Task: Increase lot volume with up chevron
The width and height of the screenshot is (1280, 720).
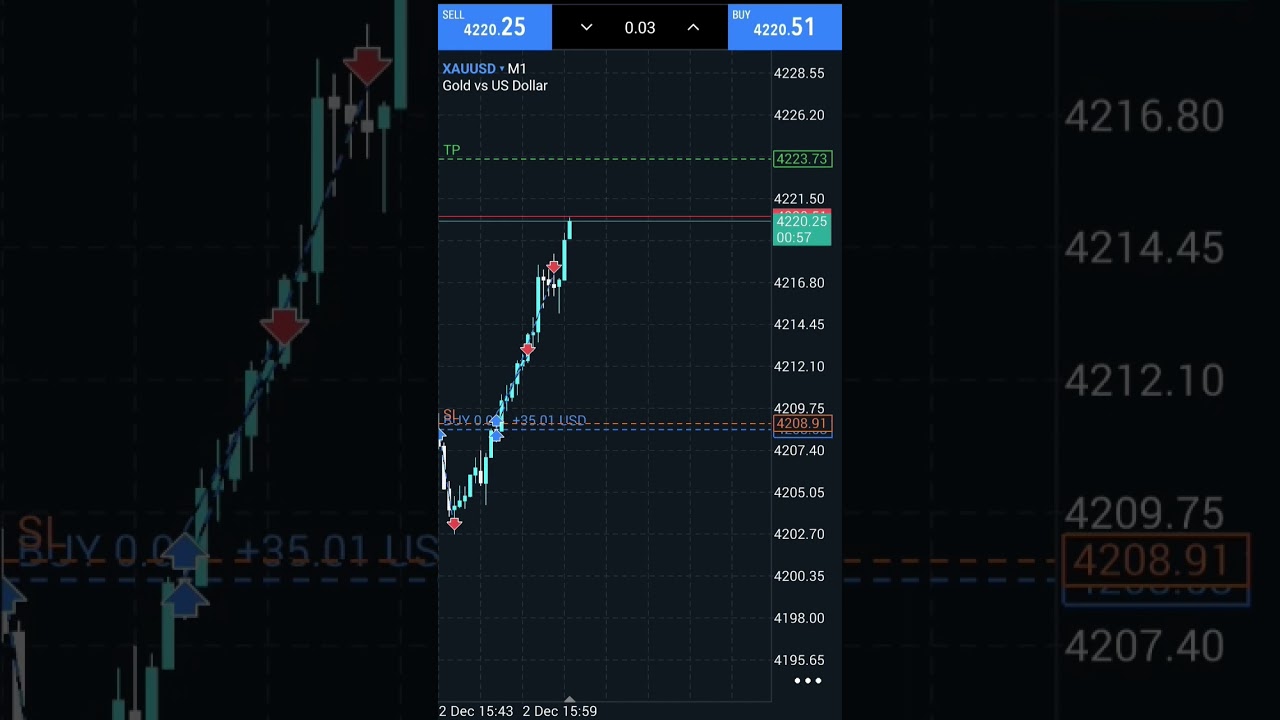Action: coord(693,27)
